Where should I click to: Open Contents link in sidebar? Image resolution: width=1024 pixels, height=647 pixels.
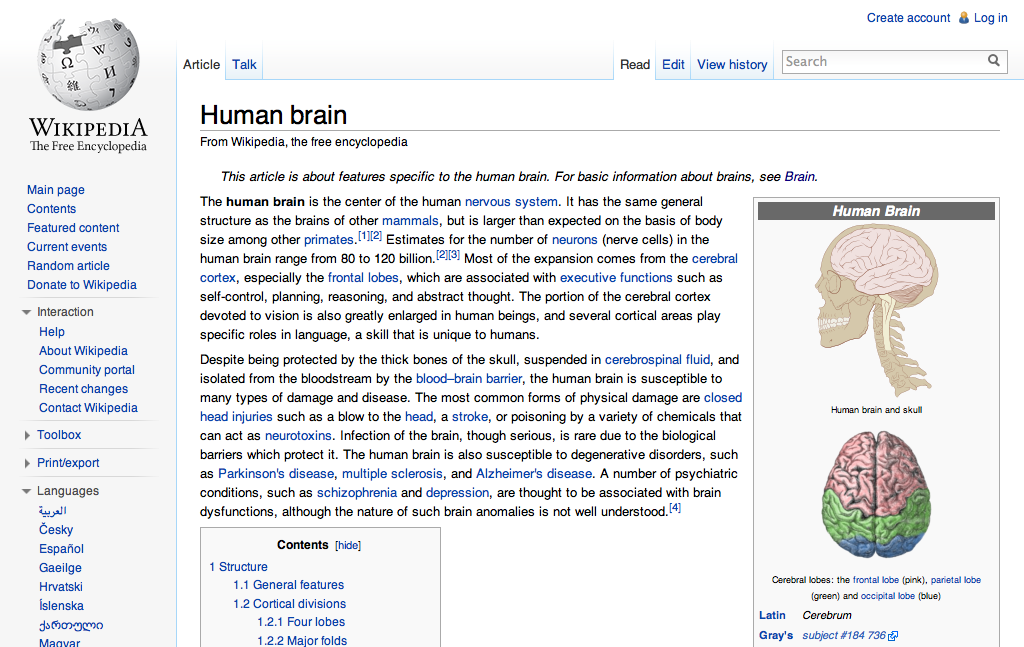pos(52,209)
